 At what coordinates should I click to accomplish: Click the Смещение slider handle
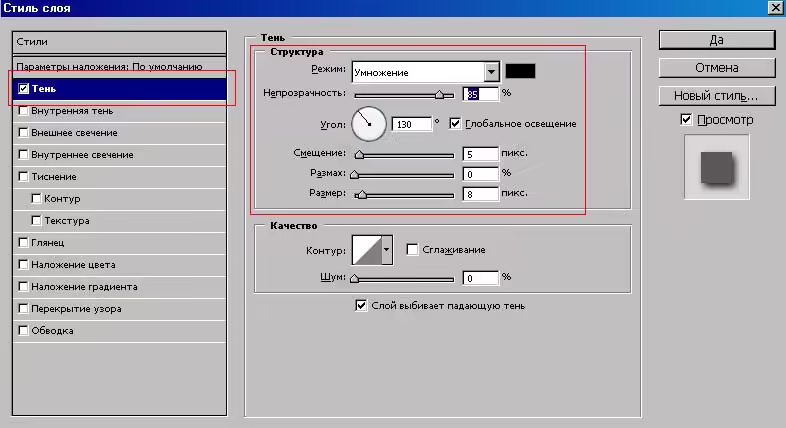coord(359,155)
